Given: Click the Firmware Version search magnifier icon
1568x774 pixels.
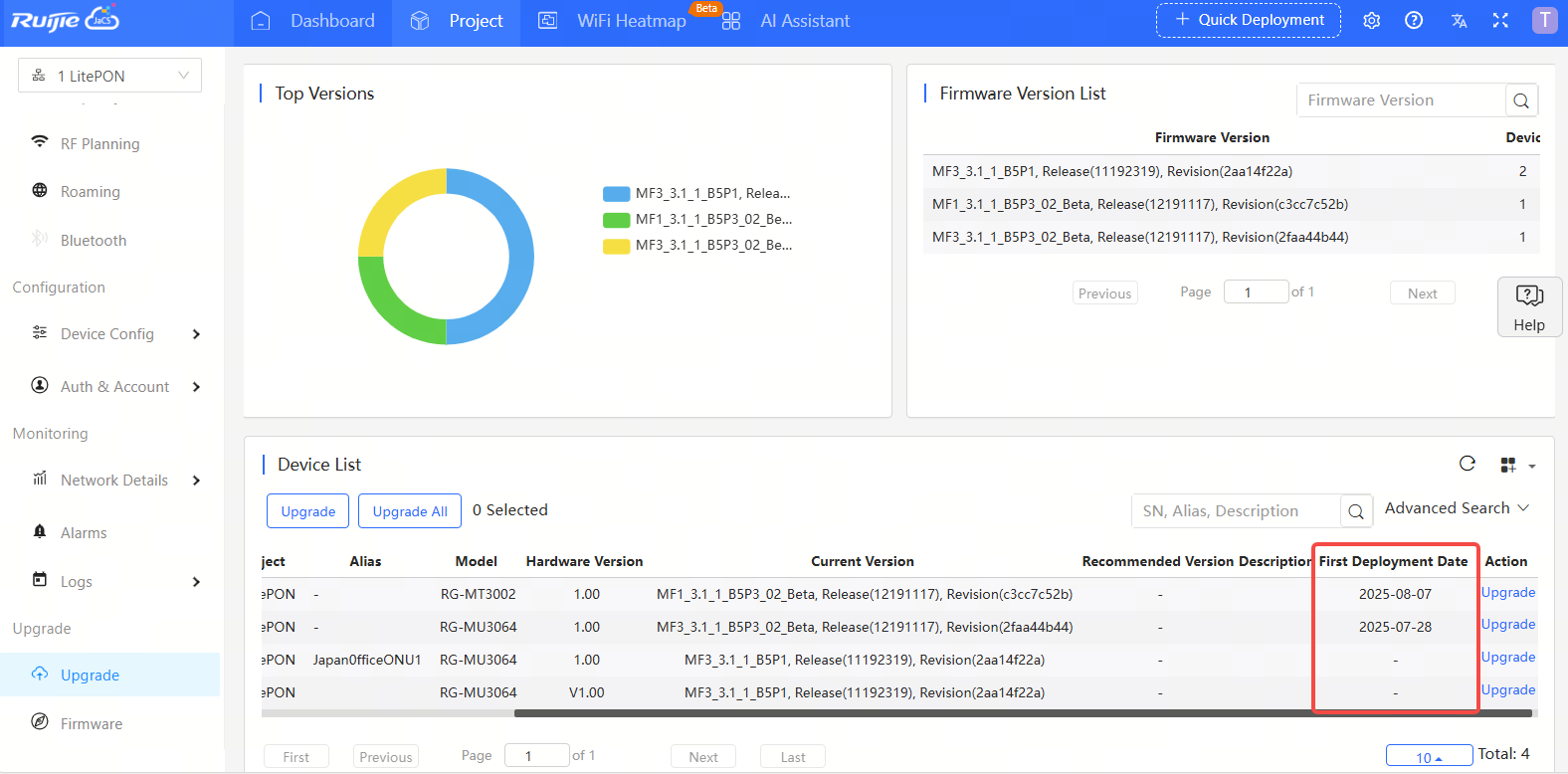Looking at the screenshot, I should [1520, 100].
